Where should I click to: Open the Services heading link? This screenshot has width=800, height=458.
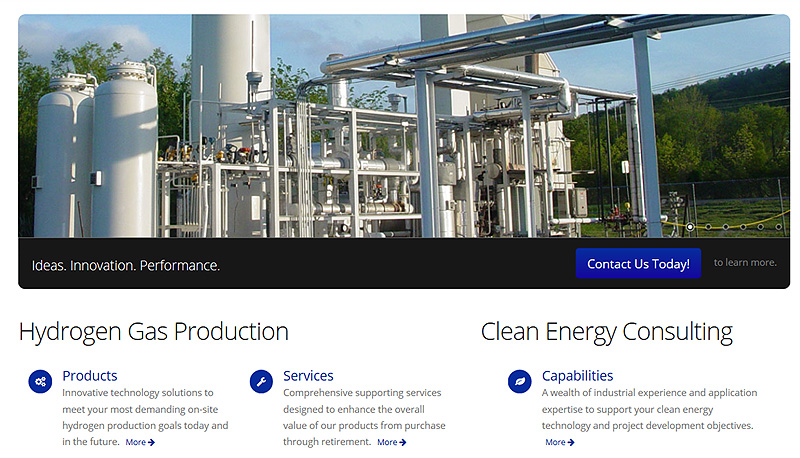tap(308, 376)
